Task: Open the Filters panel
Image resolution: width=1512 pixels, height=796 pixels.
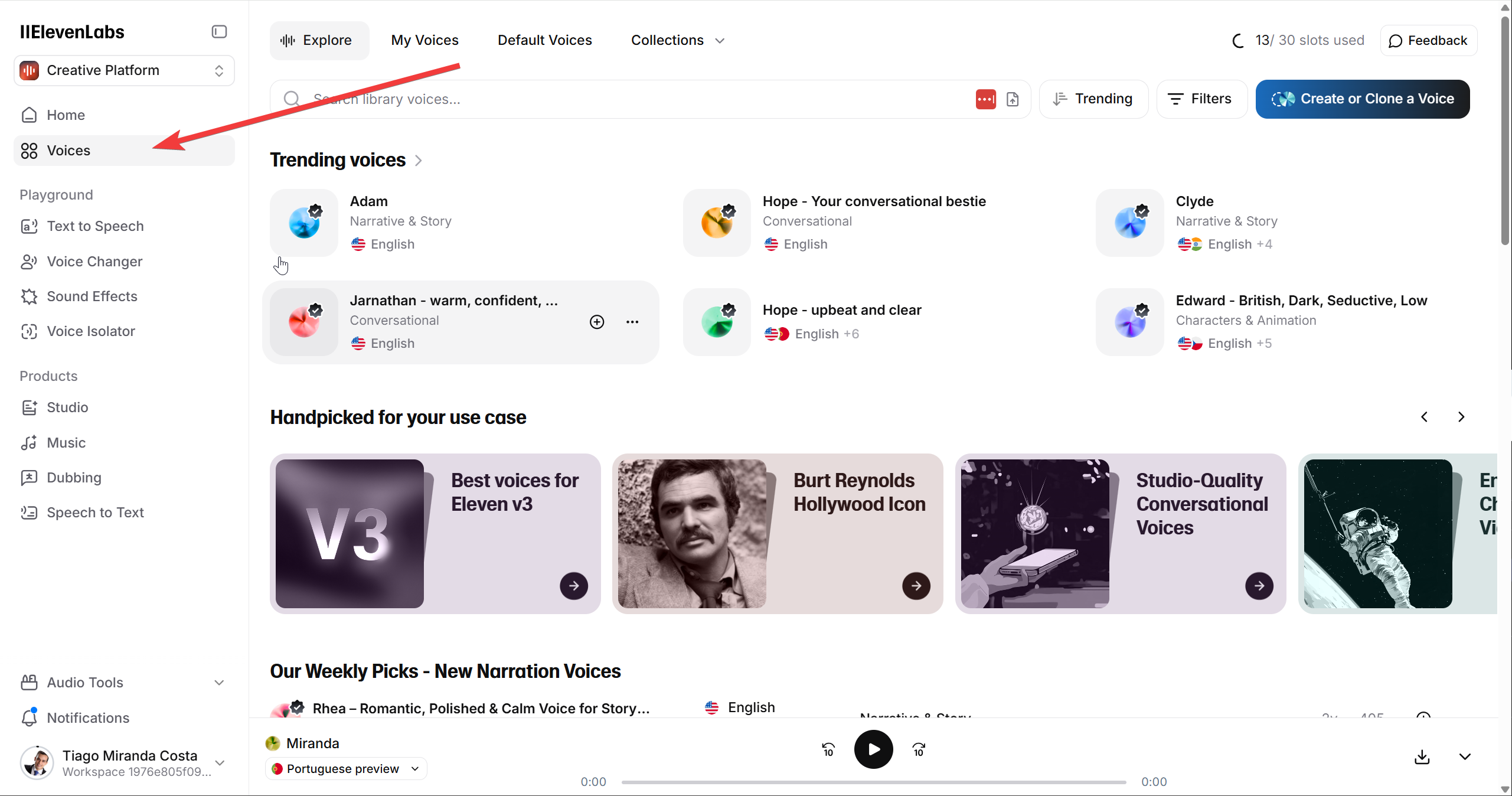Action: (x=1201, y=99)
